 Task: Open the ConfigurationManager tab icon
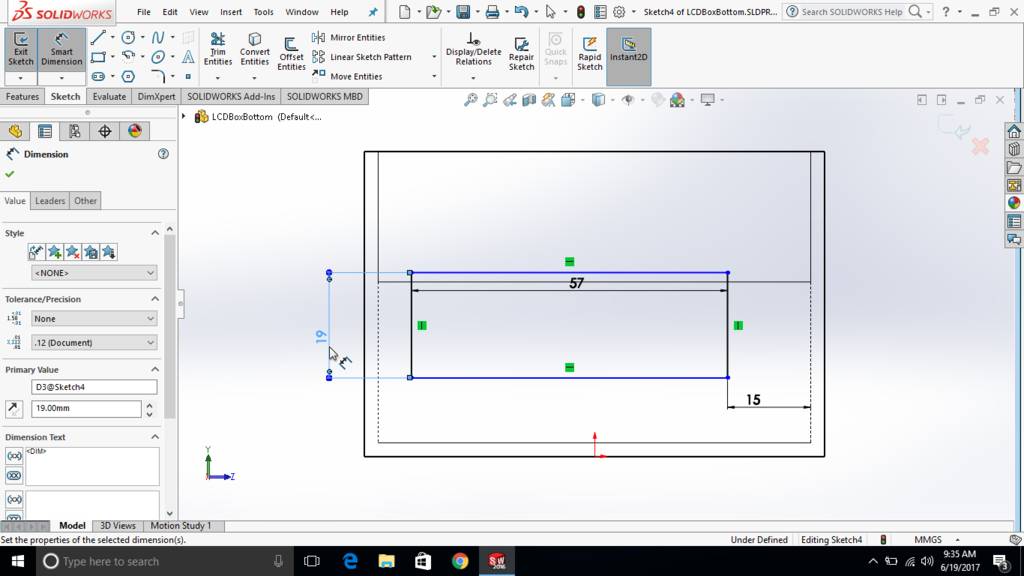[x=75, y=131]
